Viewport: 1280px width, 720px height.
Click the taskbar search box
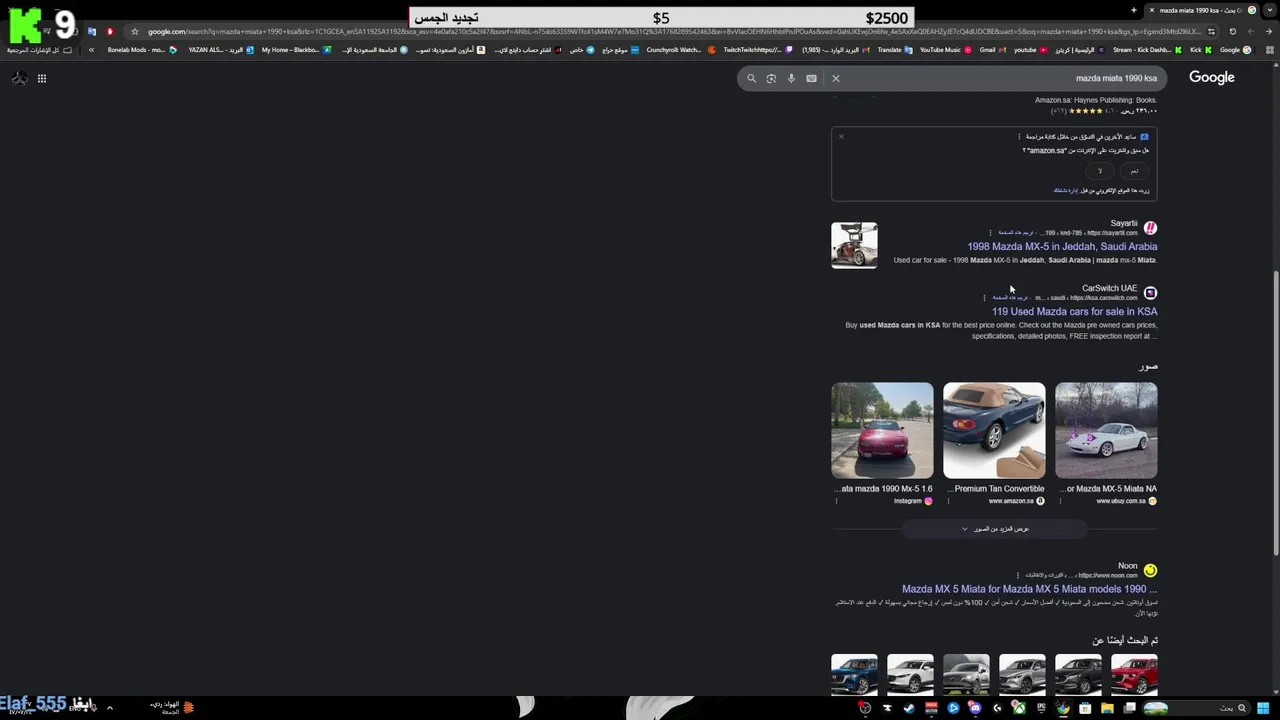pyautogui.click(x=1196, y=708)
